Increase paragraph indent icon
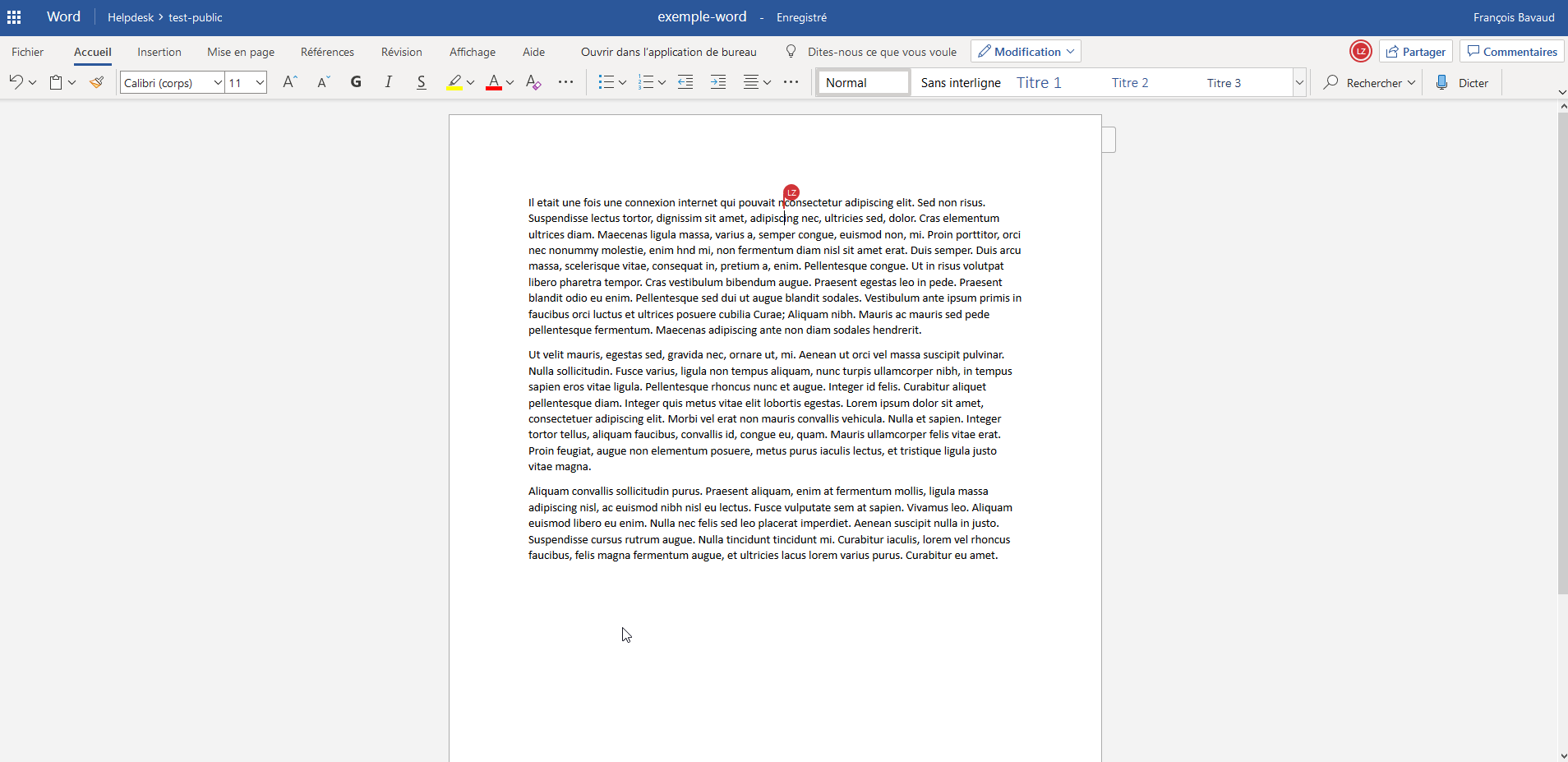Screen dimensions: 1568x762 click(x=717, y=82)
